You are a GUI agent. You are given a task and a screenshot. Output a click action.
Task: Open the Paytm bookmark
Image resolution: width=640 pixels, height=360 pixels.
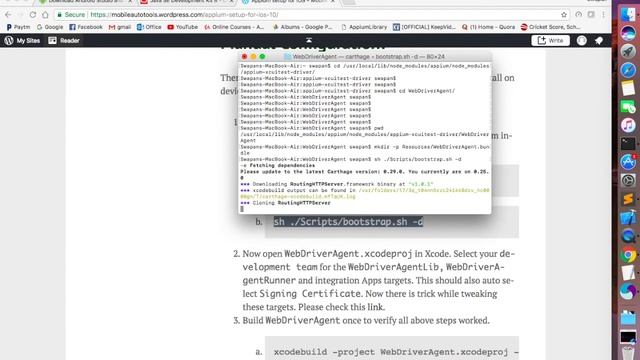pyautogui.click(x=18, y=27)
